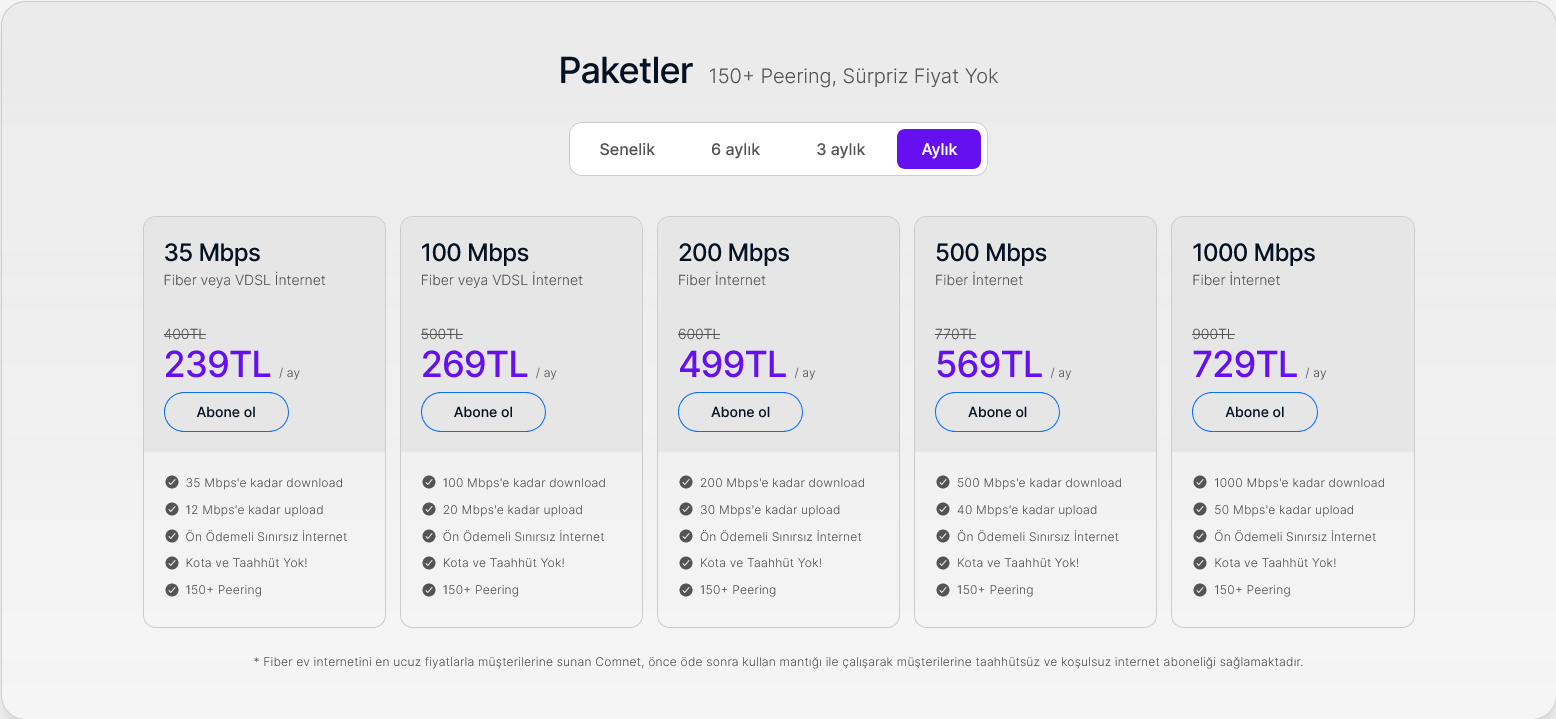Click Abone ol for 35 Mbps package

[226, 412]
